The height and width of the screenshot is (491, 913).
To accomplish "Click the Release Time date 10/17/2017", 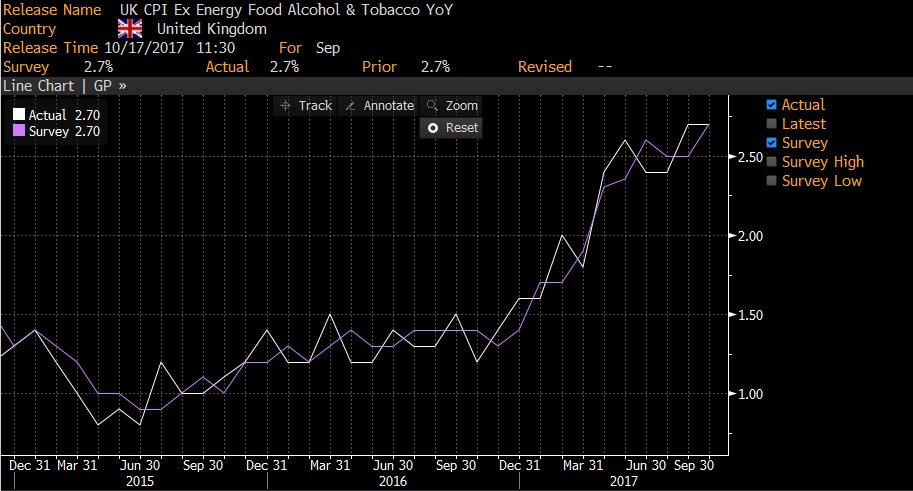I will (140, 48).
